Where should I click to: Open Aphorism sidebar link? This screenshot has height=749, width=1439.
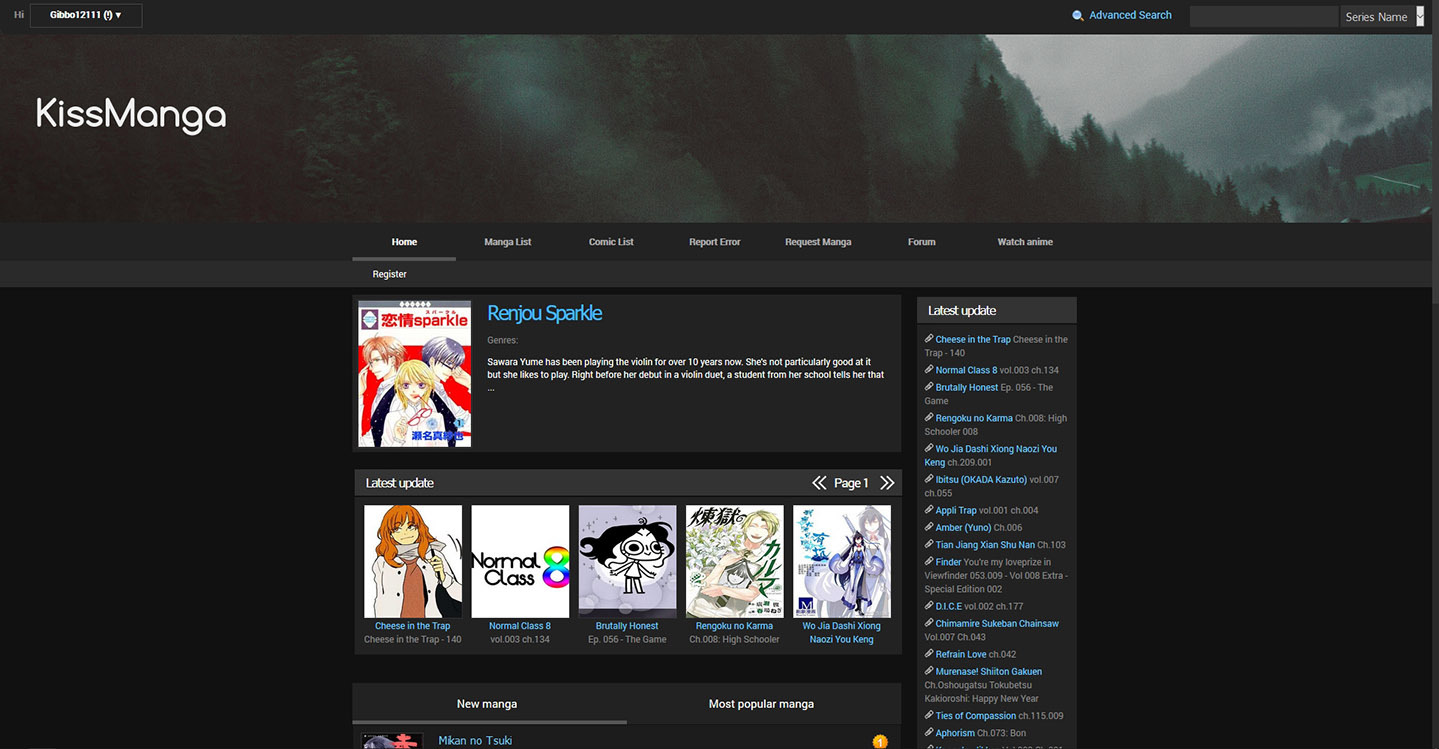(x=955, y=733)
